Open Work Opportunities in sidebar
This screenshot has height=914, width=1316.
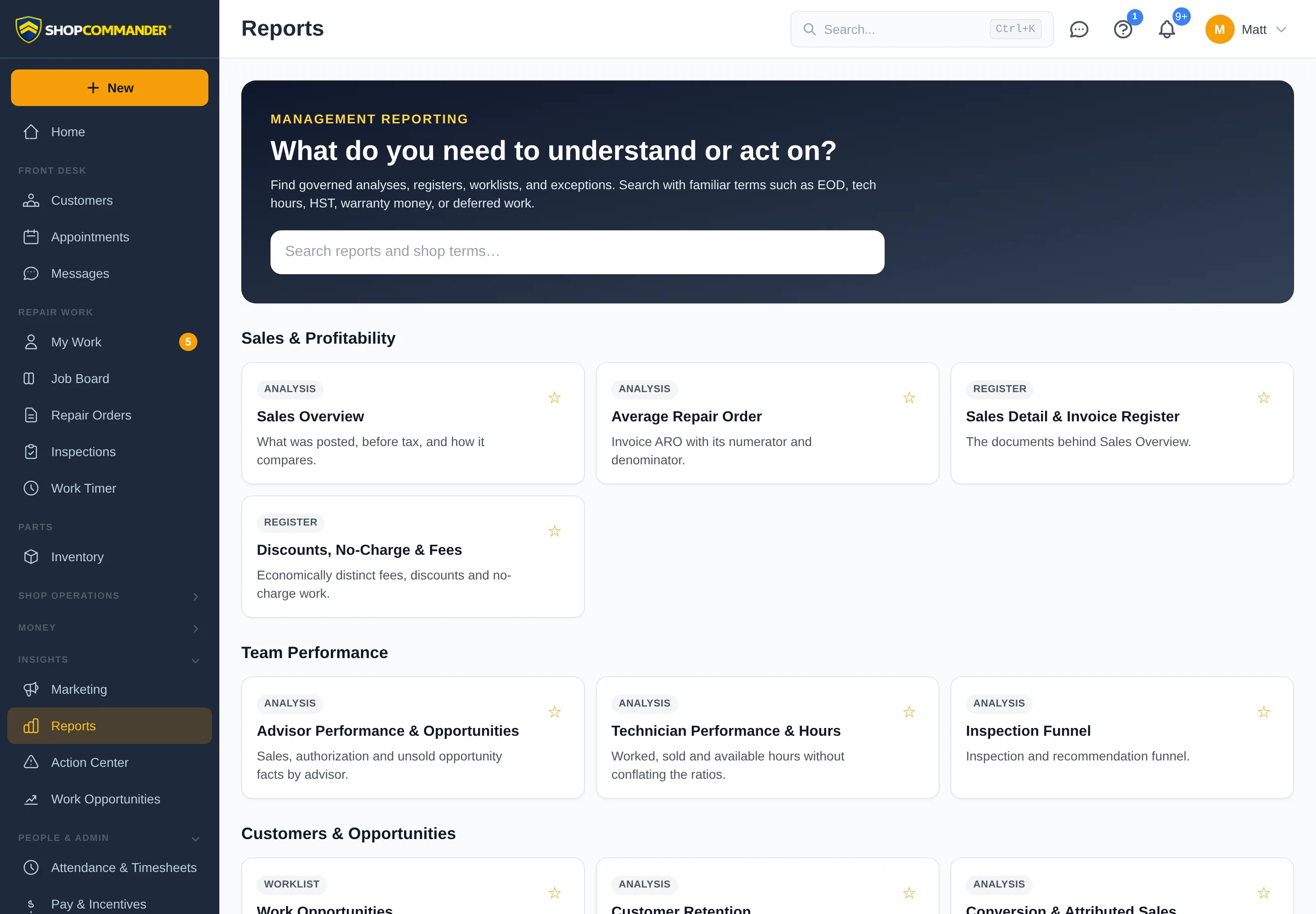109,799
